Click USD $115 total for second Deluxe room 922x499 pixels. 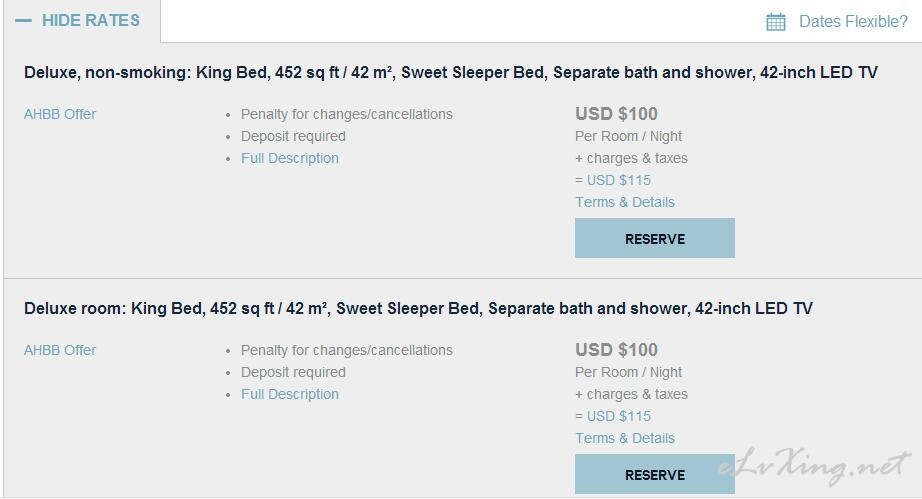click(x=619, y=416)
